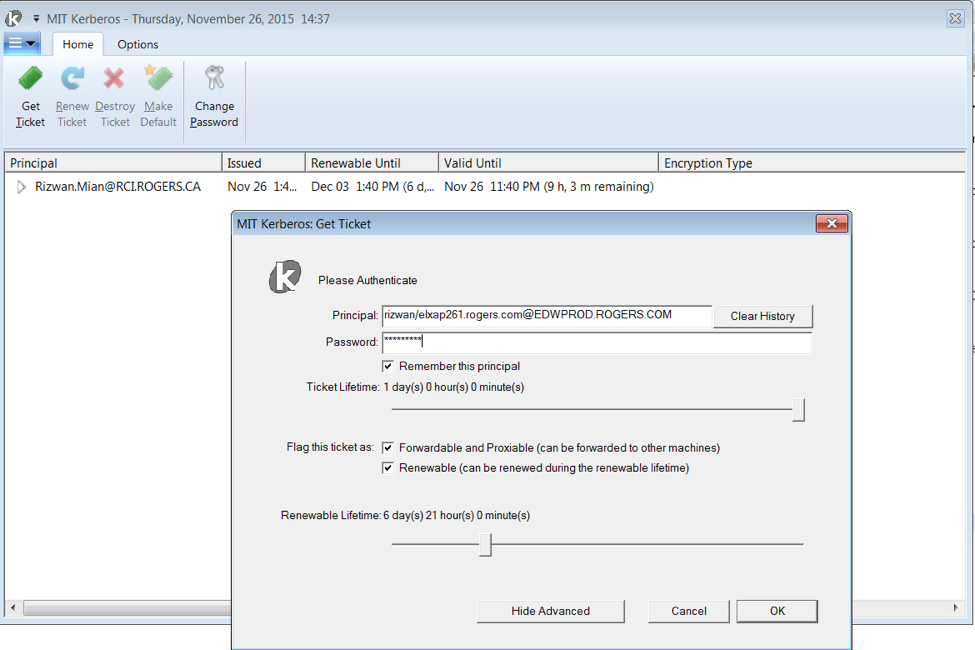Screen dimensions: 975x650
Task: Click the Hide Advanced button
Action: click(550, 611)
